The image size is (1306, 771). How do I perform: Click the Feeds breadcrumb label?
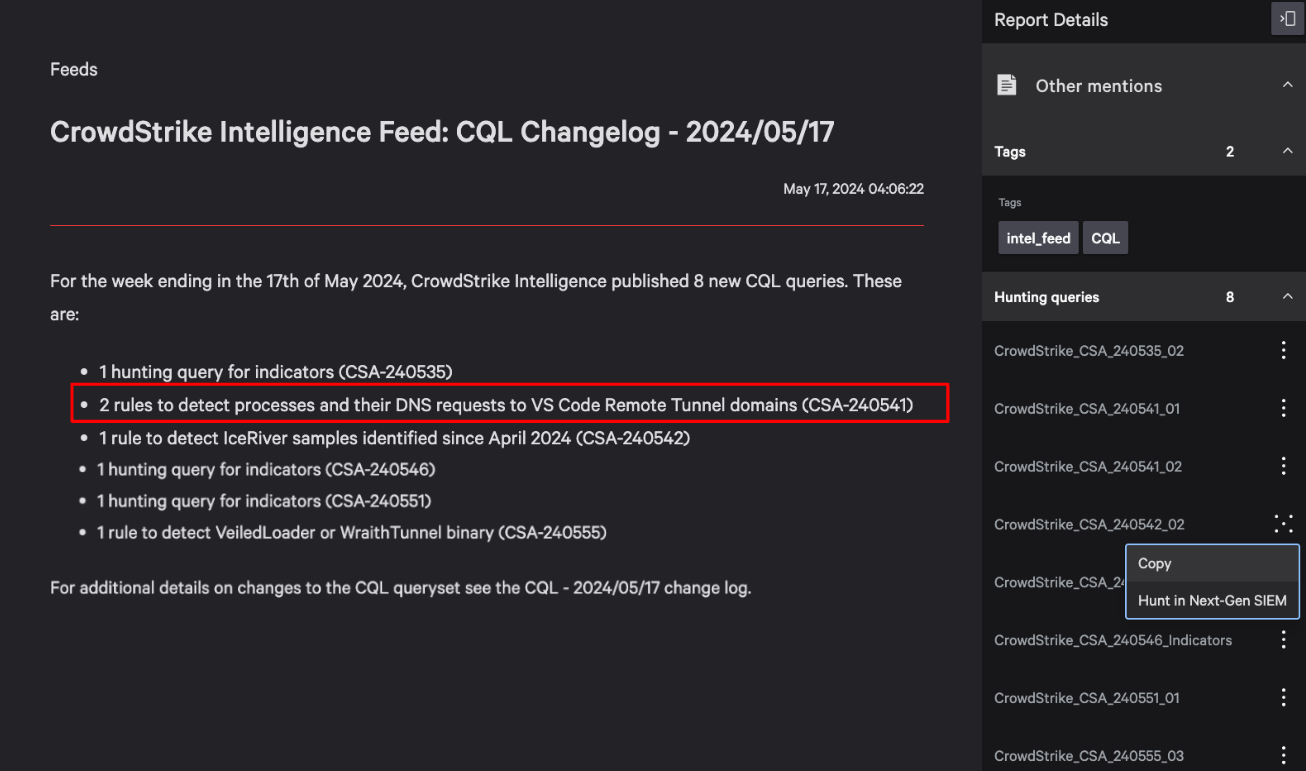pyautogui.click(x=74, y=69)
